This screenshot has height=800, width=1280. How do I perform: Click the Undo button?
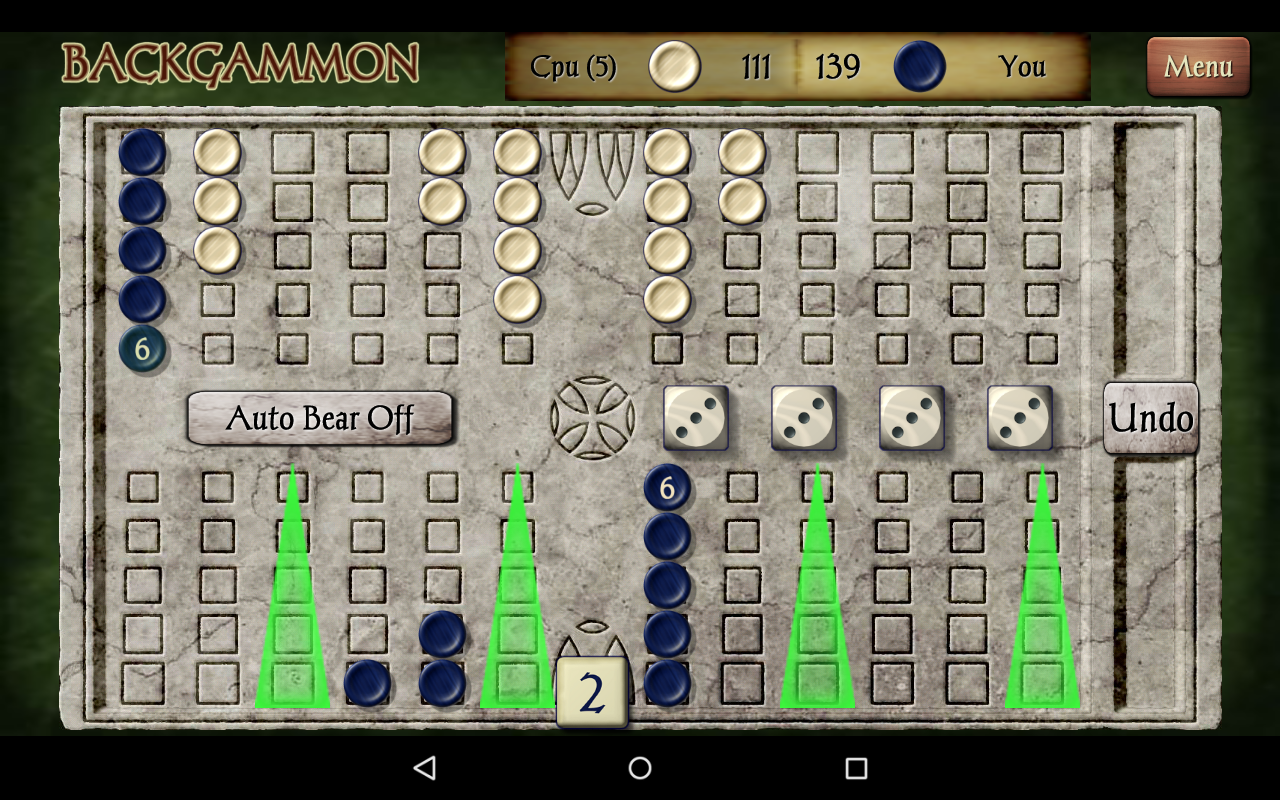tap(1149, 419)
